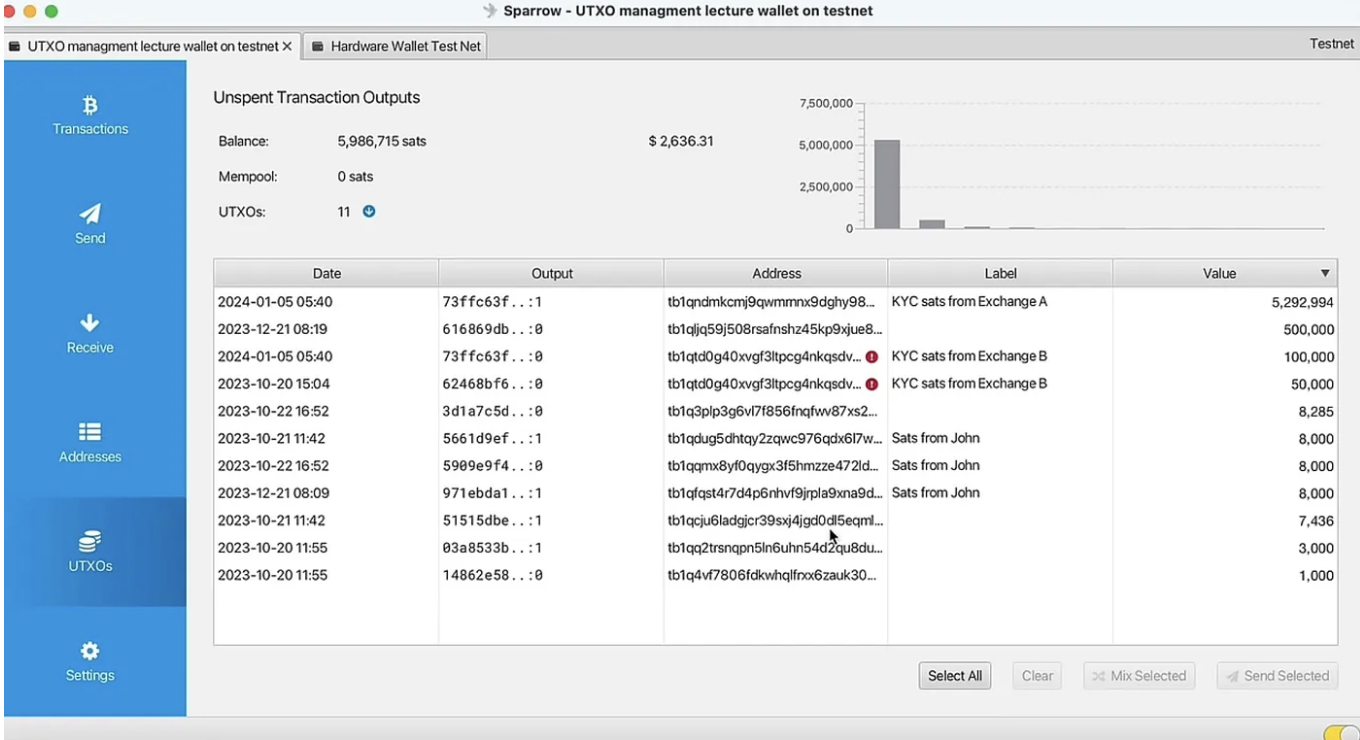Toggle the Value column sort arrow
Screen dimensions: 1360x740
click(x=1325, y=274)
